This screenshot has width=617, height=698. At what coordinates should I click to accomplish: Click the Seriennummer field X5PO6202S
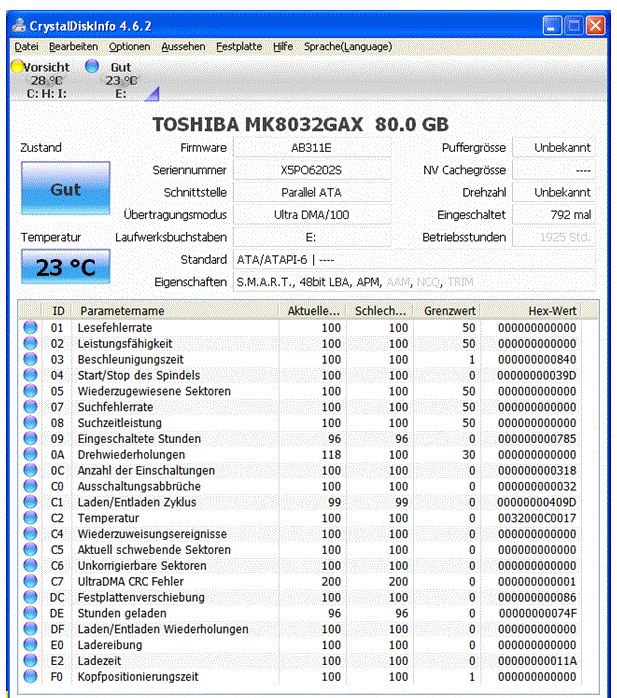tap(312, 170)
